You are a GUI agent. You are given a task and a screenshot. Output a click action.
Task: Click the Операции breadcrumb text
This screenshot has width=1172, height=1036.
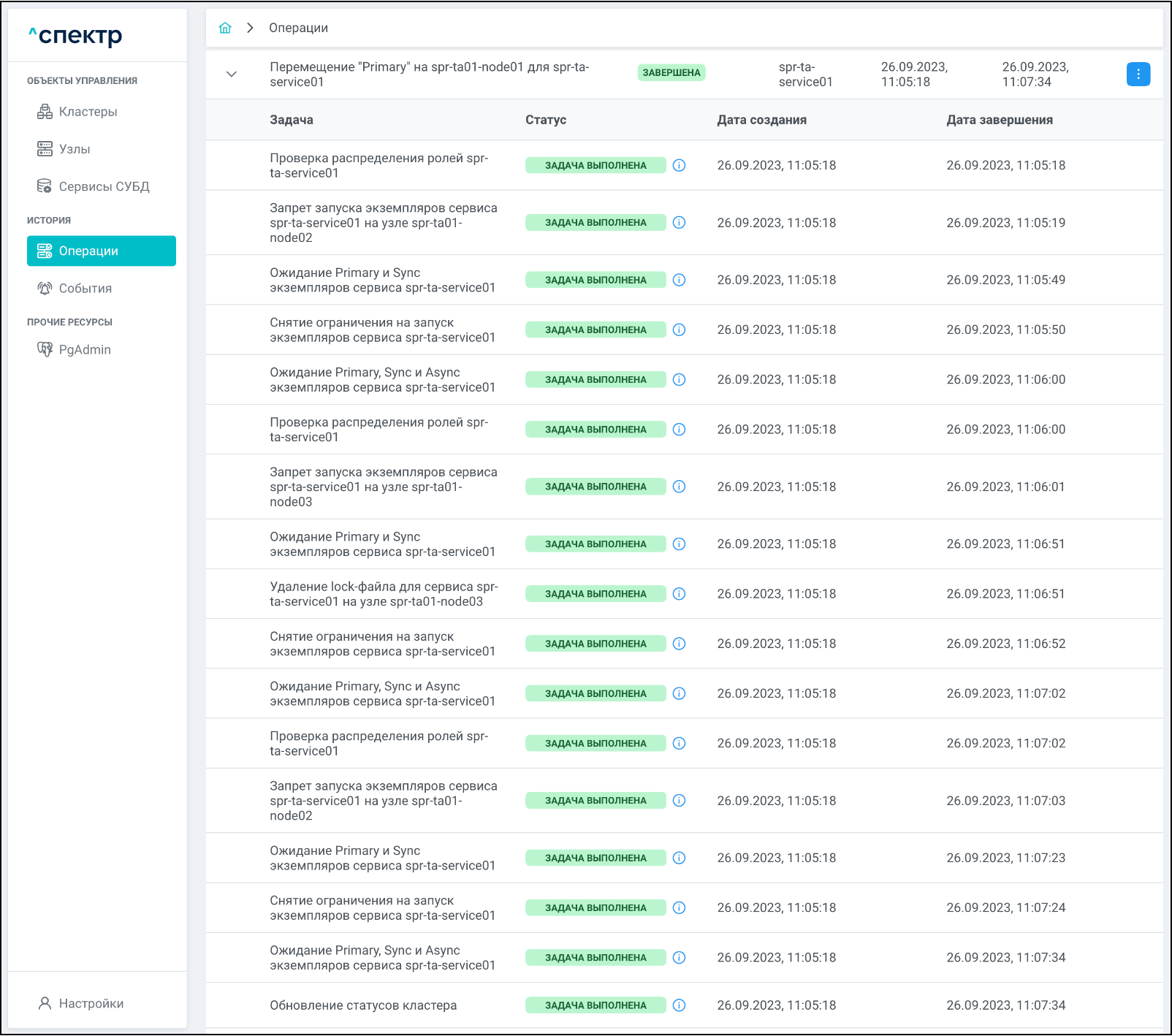pos(298,28)
